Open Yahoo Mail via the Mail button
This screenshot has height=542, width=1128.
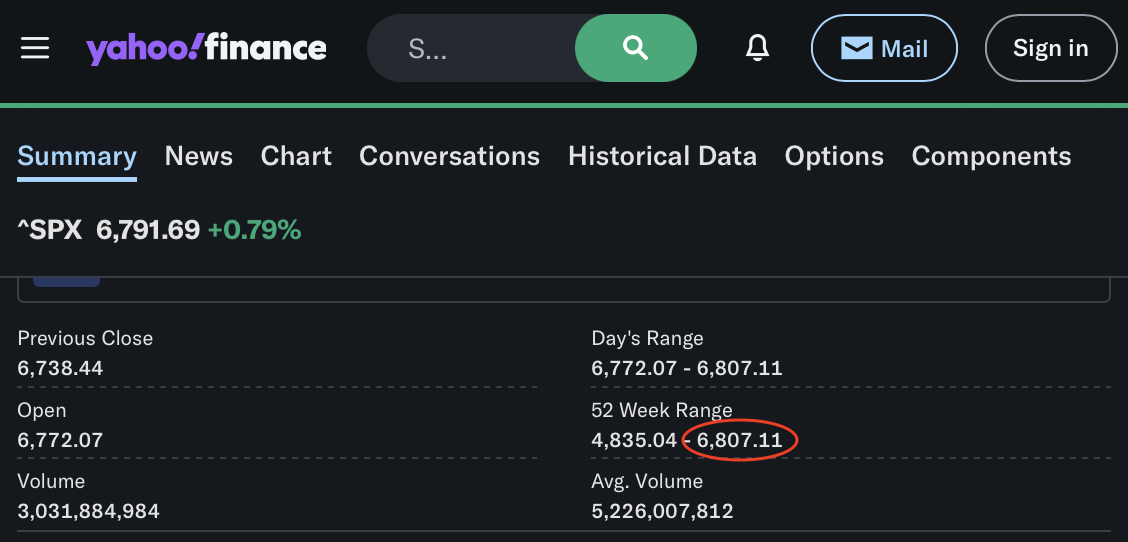[884, 48]
